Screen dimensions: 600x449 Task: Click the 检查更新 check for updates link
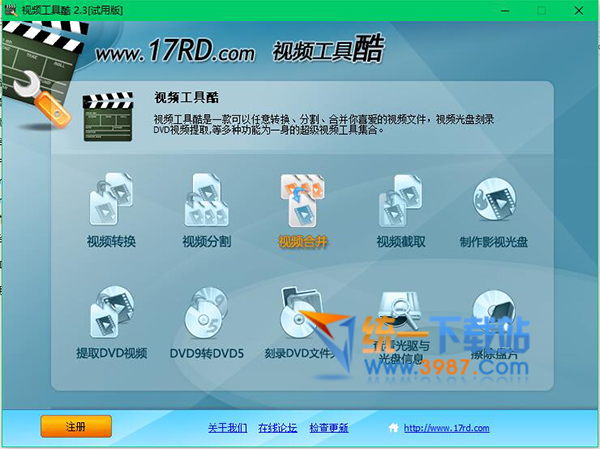328,428
